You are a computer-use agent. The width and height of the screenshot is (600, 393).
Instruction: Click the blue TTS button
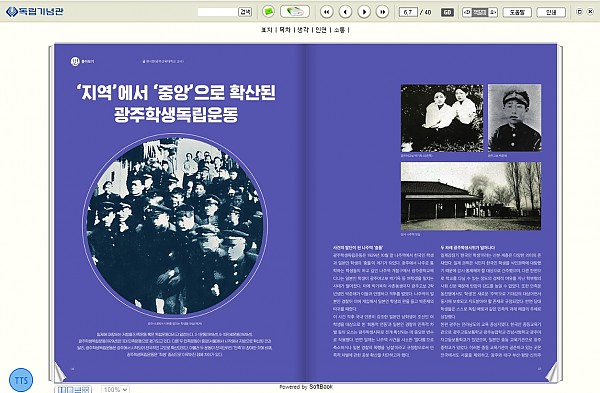(21, 380)
